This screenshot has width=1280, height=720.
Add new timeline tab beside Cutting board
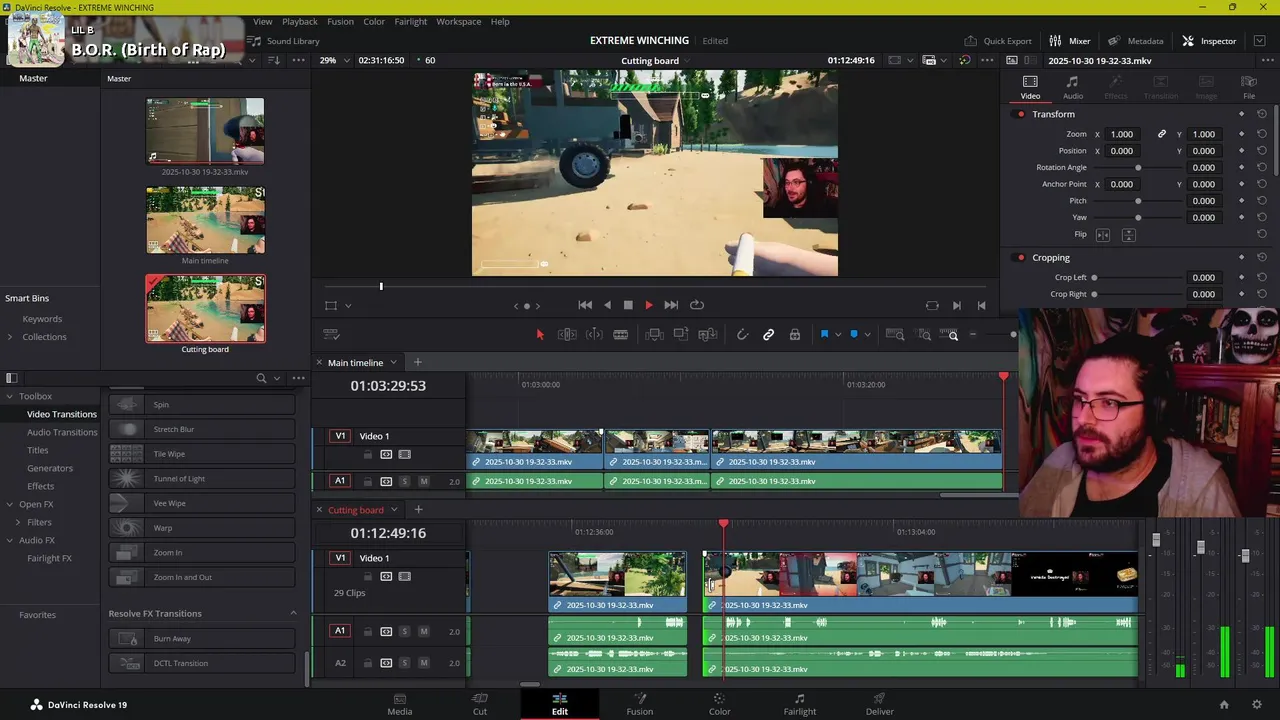click(418, 510)
